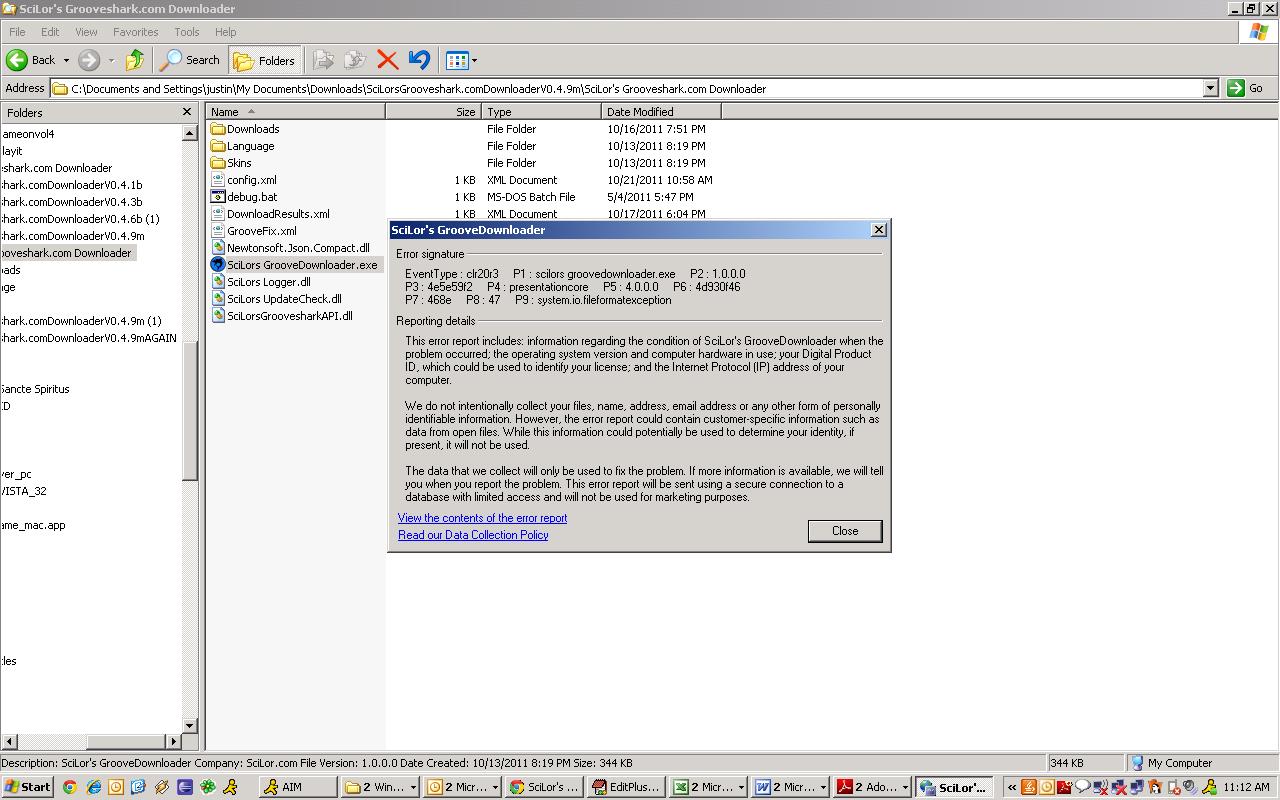Screen dimensions: 1280x800
Task: Click the EditPlus taskbar button
Action: pos(627,787)
